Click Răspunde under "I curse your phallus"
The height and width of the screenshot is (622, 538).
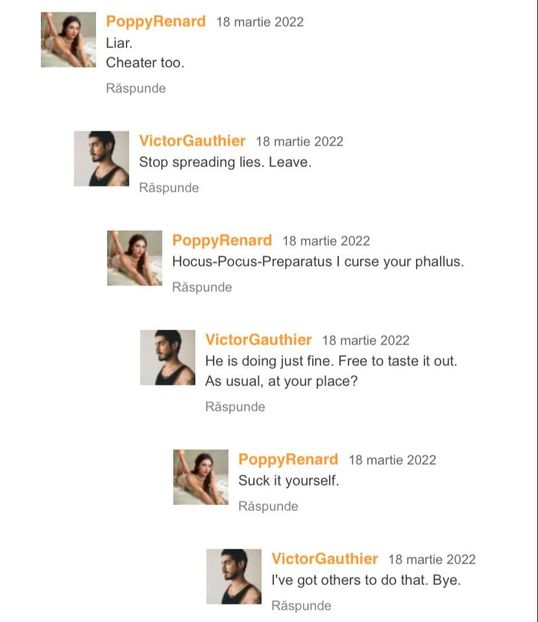coord(202,287)
